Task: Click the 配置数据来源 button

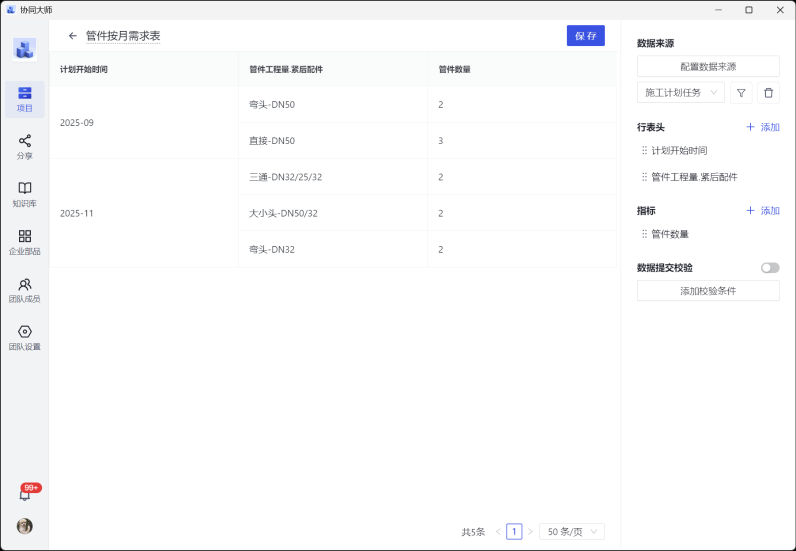Action: coord(708,67)
